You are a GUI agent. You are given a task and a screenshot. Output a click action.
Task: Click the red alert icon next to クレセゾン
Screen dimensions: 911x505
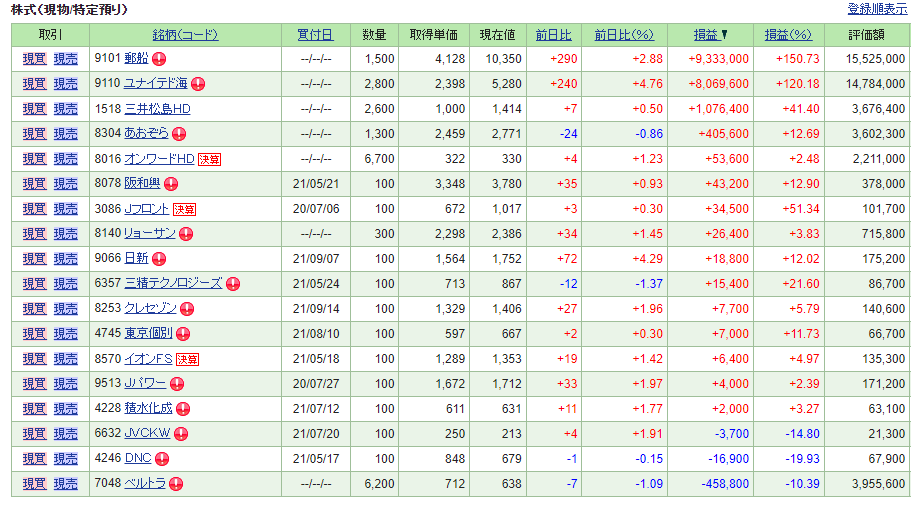click(x=186, y=309)
